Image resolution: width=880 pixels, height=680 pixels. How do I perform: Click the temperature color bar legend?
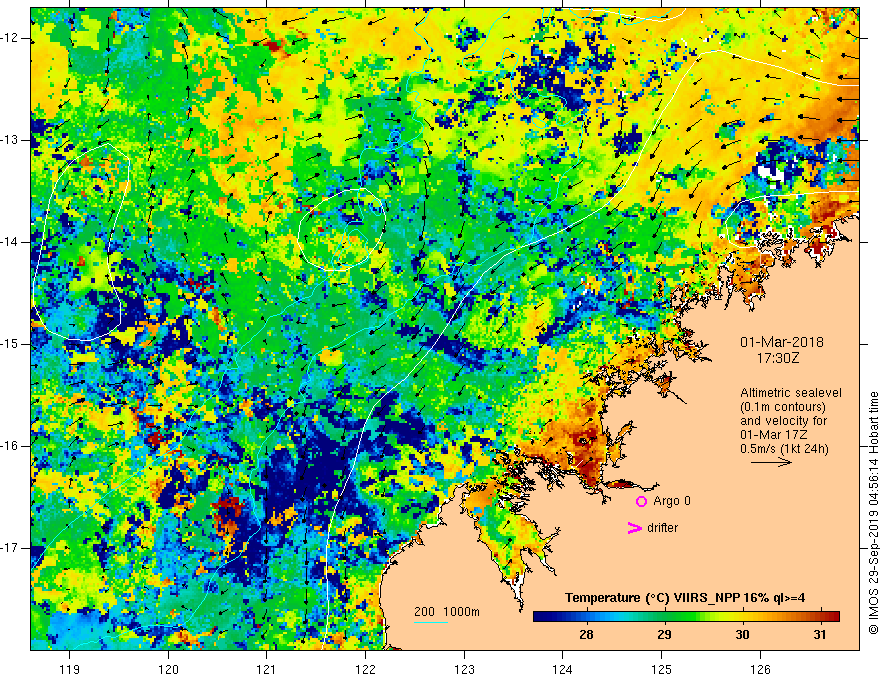[x=686, y=617]
